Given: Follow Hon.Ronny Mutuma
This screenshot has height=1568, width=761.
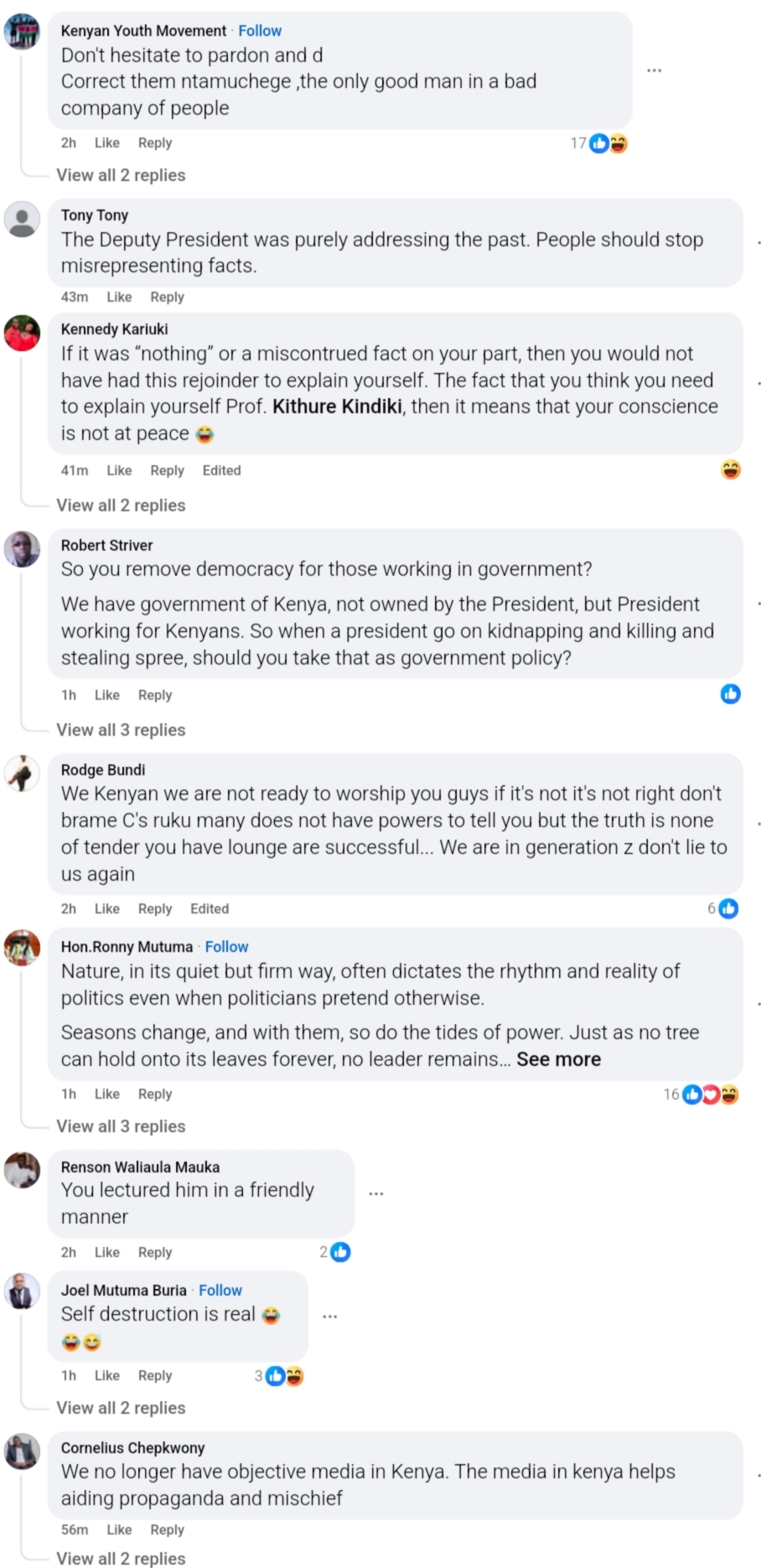Looking at the screenshot, I should pyautogui.click(x=226, y=947).
